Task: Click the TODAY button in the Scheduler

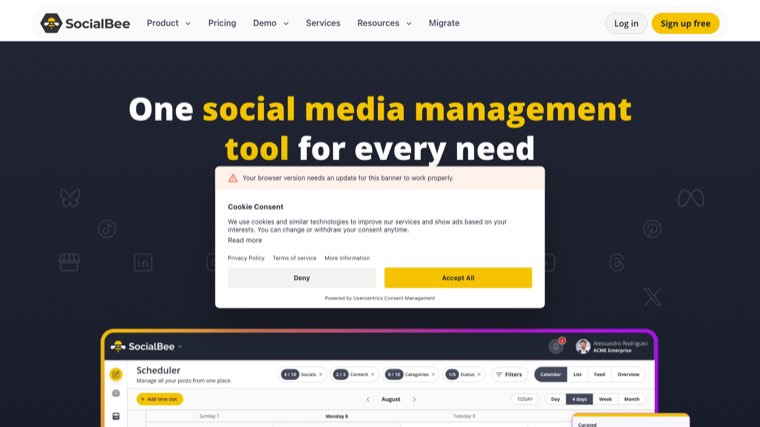Action: click(x=525, y=399)
